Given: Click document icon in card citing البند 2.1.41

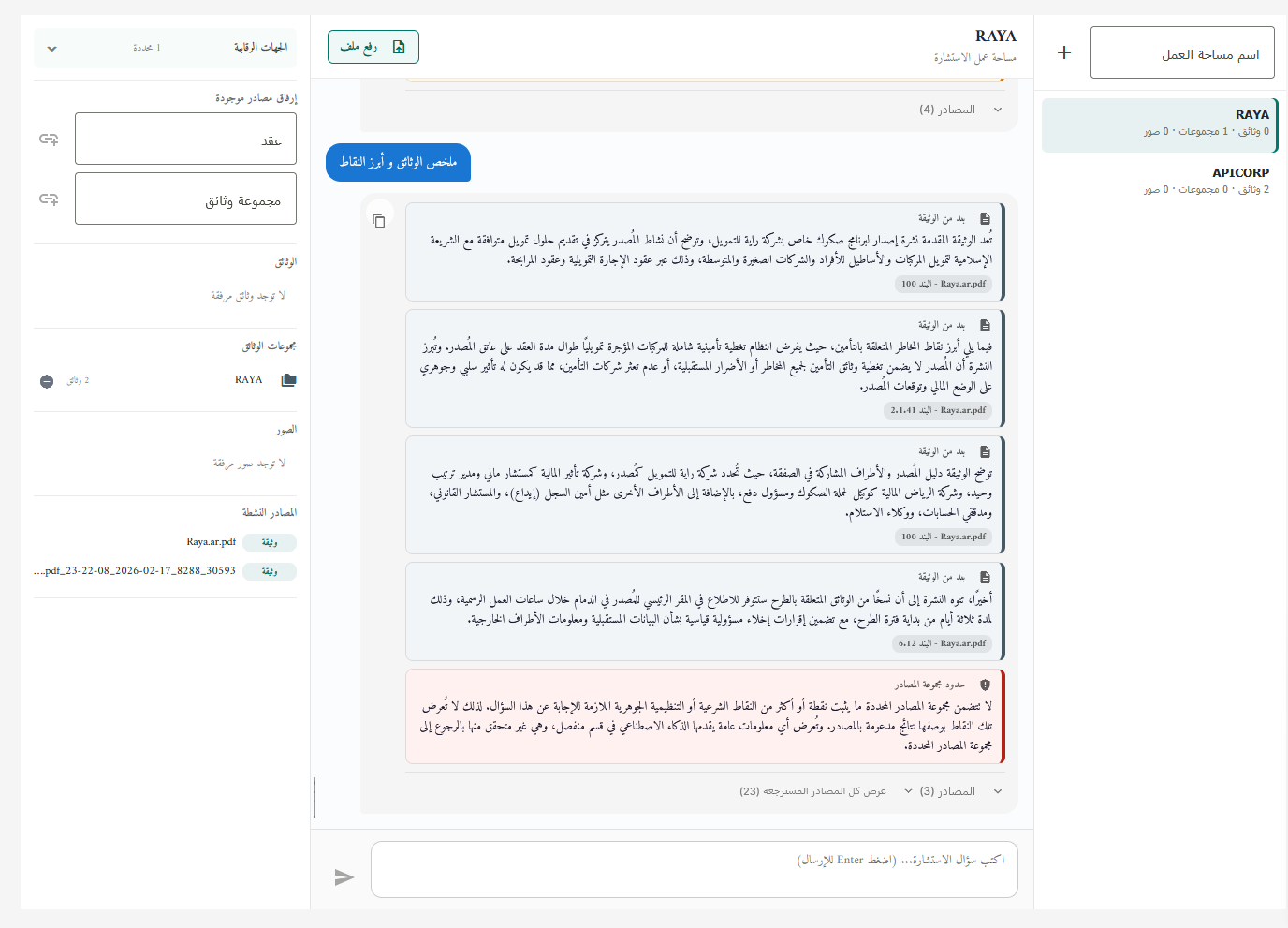Looking at the screenshot, I should coord(985,325).
